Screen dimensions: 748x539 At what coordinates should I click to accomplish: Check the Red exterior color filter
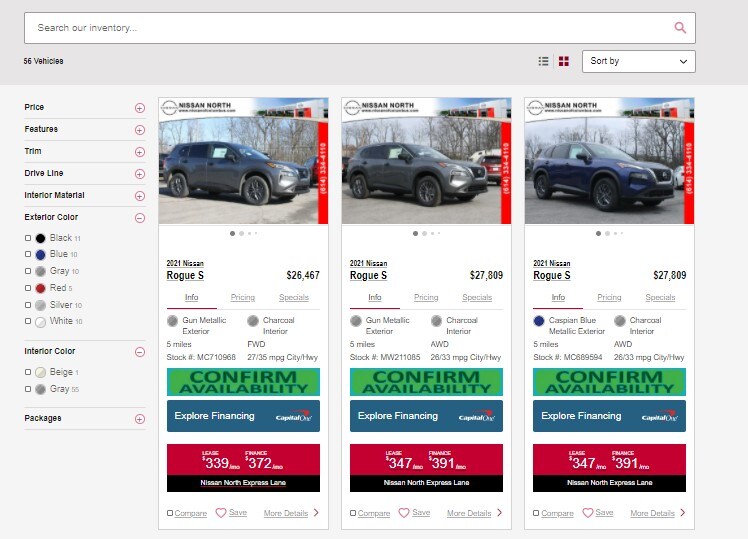click(x=28, y=288)
